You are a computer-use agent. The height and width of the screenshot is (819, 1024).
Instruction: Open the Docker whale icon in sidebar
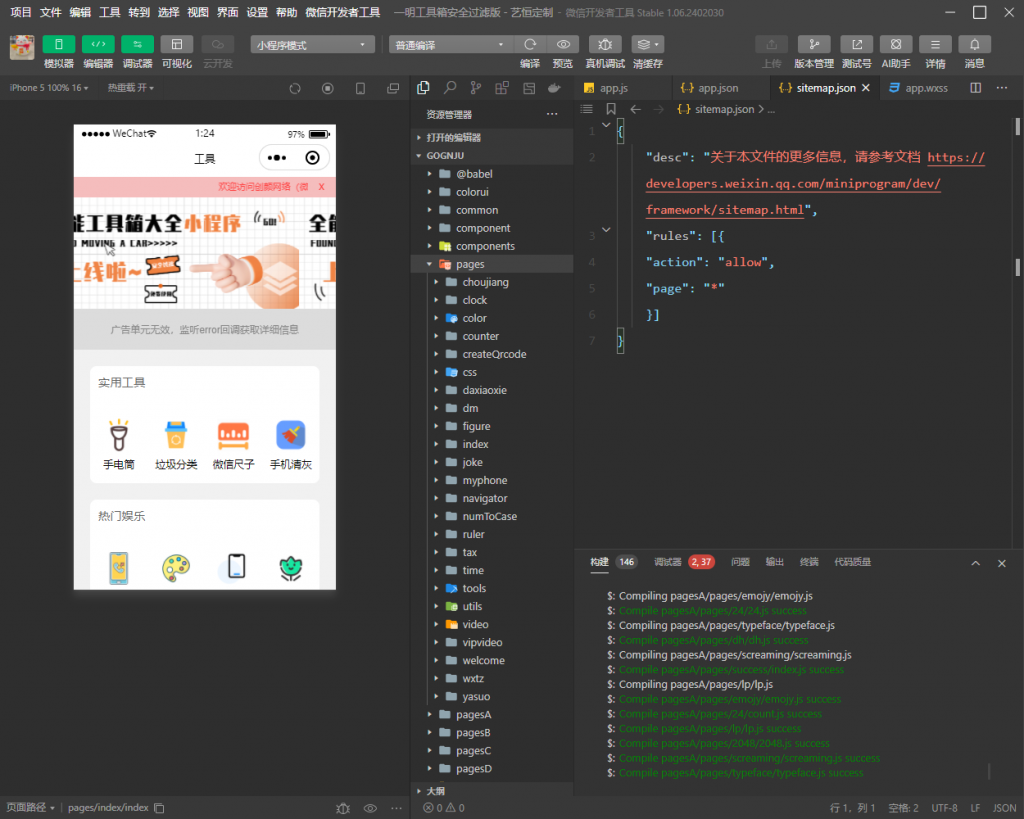coord(554,88)
